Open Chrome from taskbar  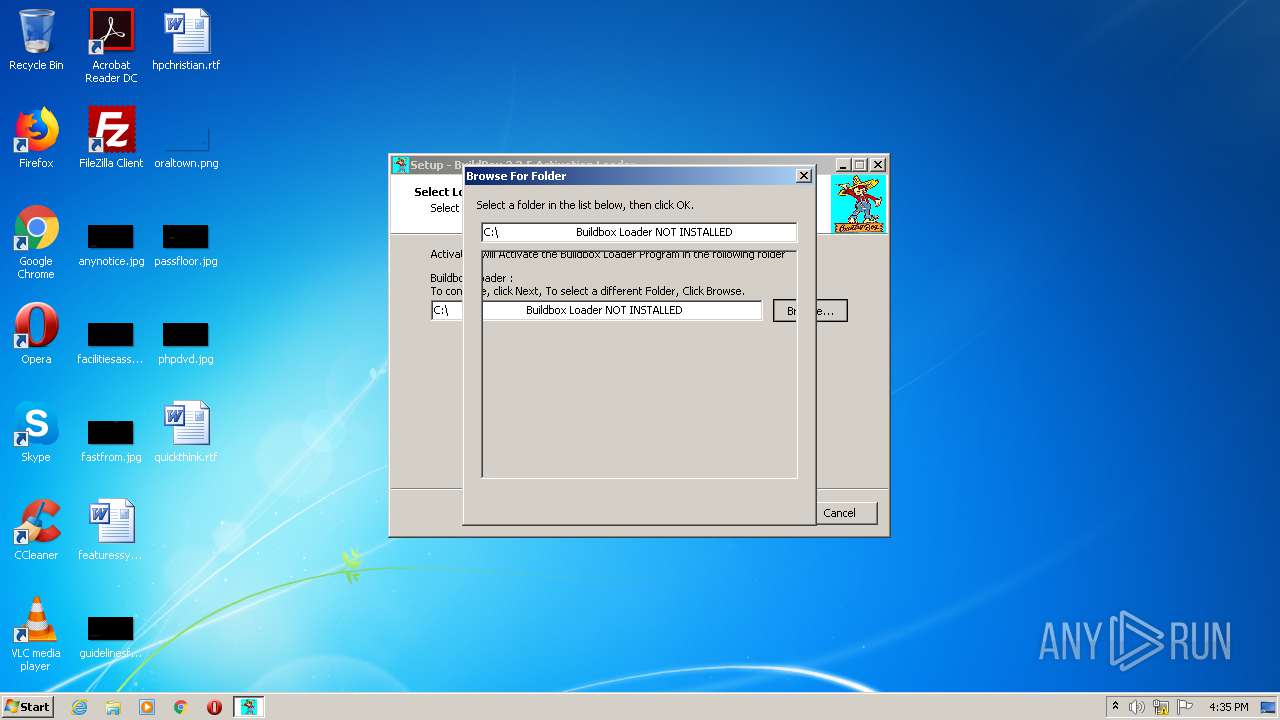click(x=181, y=707)
